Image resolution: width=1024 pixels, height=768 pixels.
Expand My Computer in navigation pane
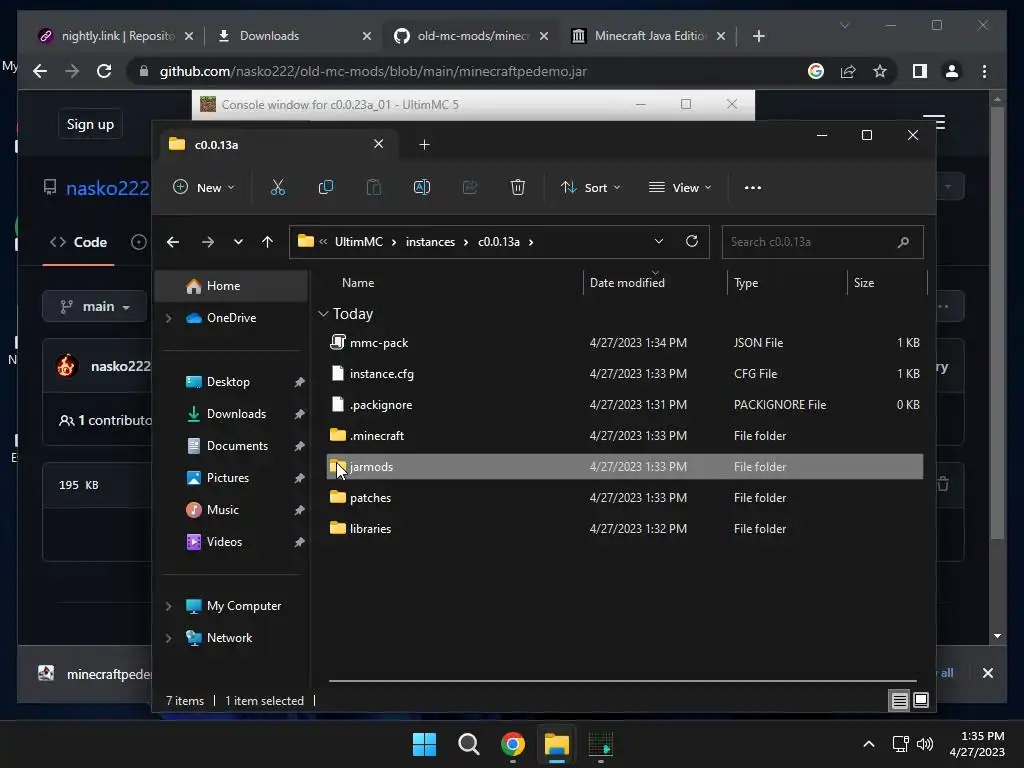(x=168, y=606)
